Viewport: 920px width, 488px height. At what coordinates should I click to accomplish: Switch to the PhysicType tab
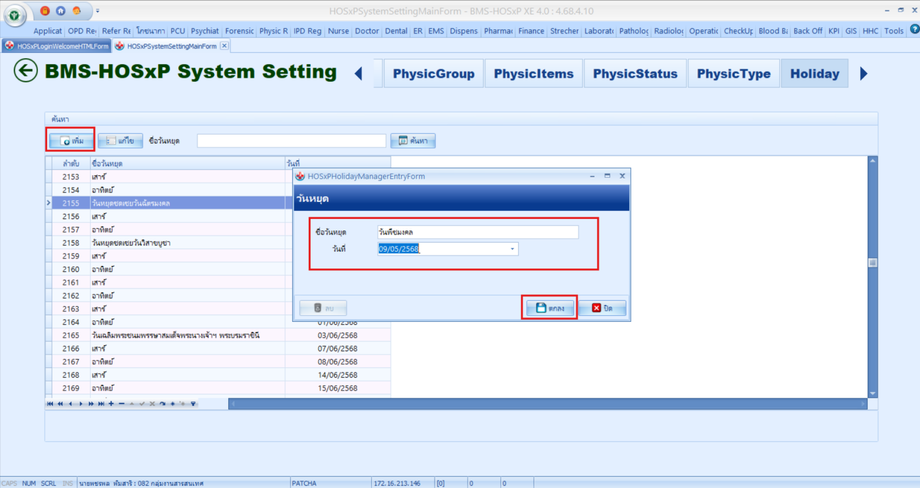click(733, 74)
